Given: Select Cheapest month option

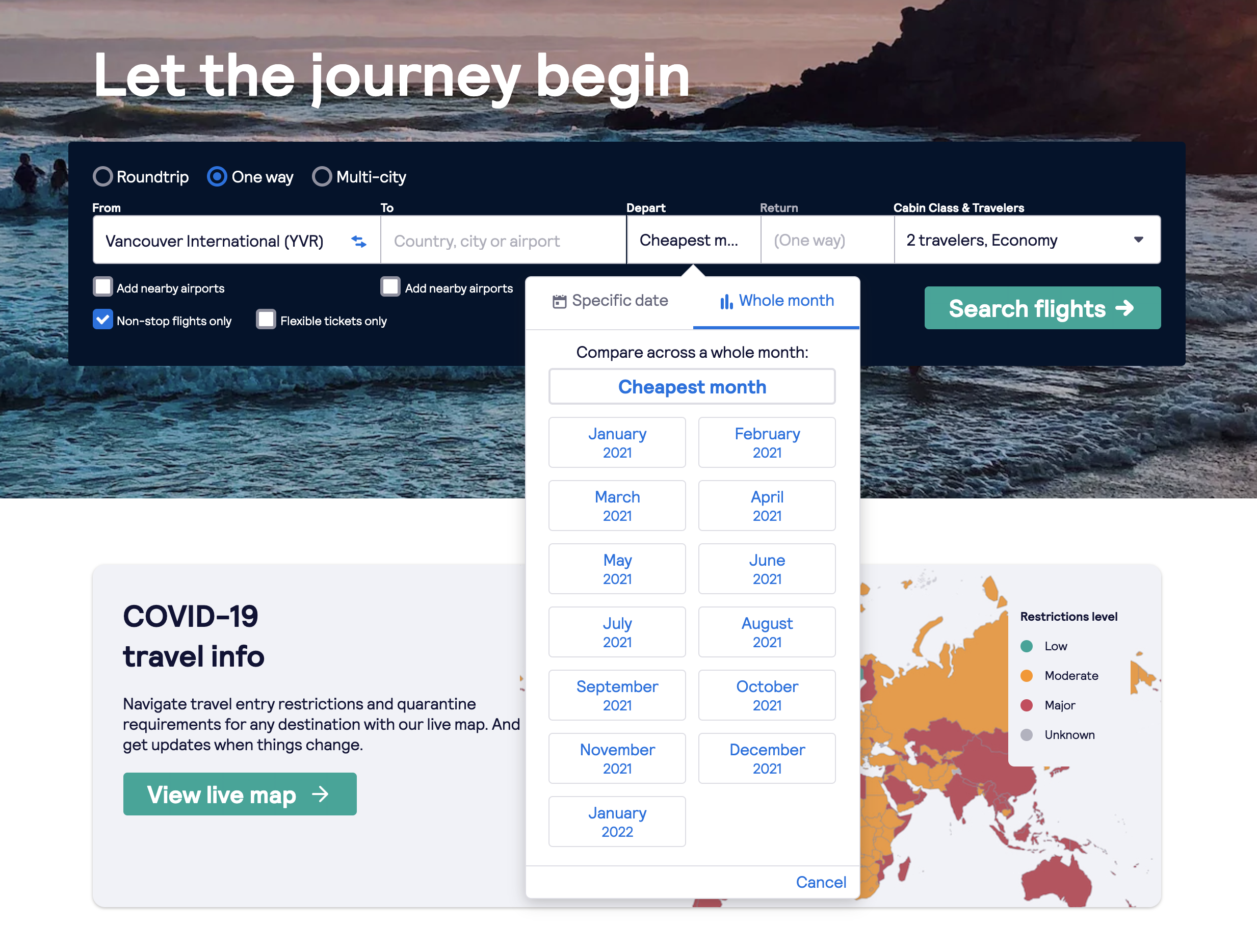Looking at the screenshot, I should pos(692,386).
